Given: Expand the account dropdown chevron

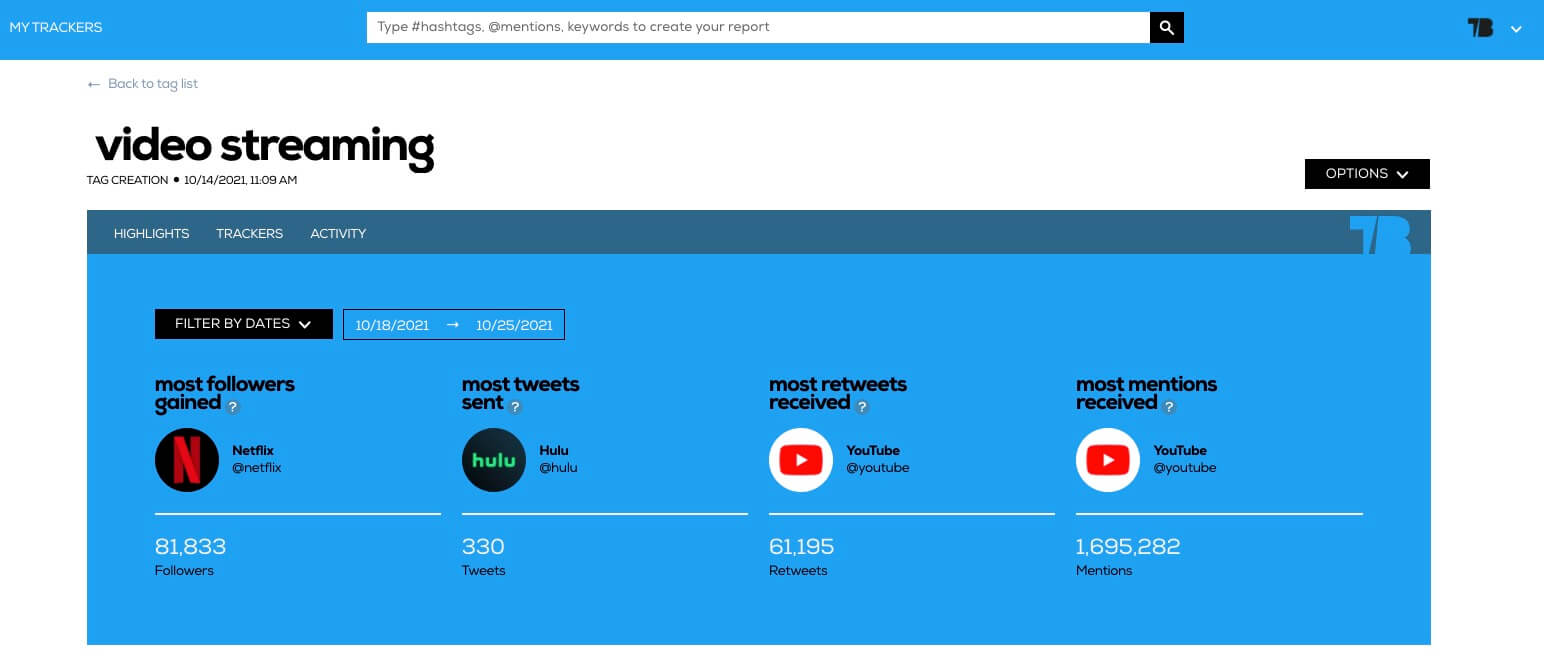Looking at the screenshot, I should tap(1516, 29).
